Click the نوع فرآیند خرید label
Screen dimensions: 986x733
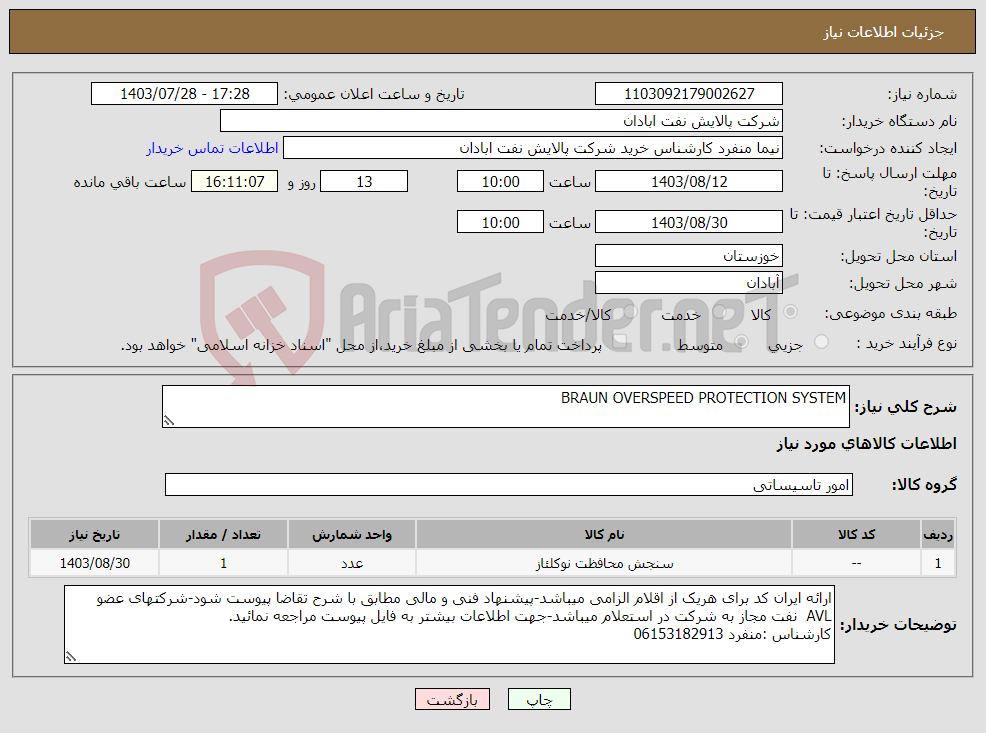906,343
